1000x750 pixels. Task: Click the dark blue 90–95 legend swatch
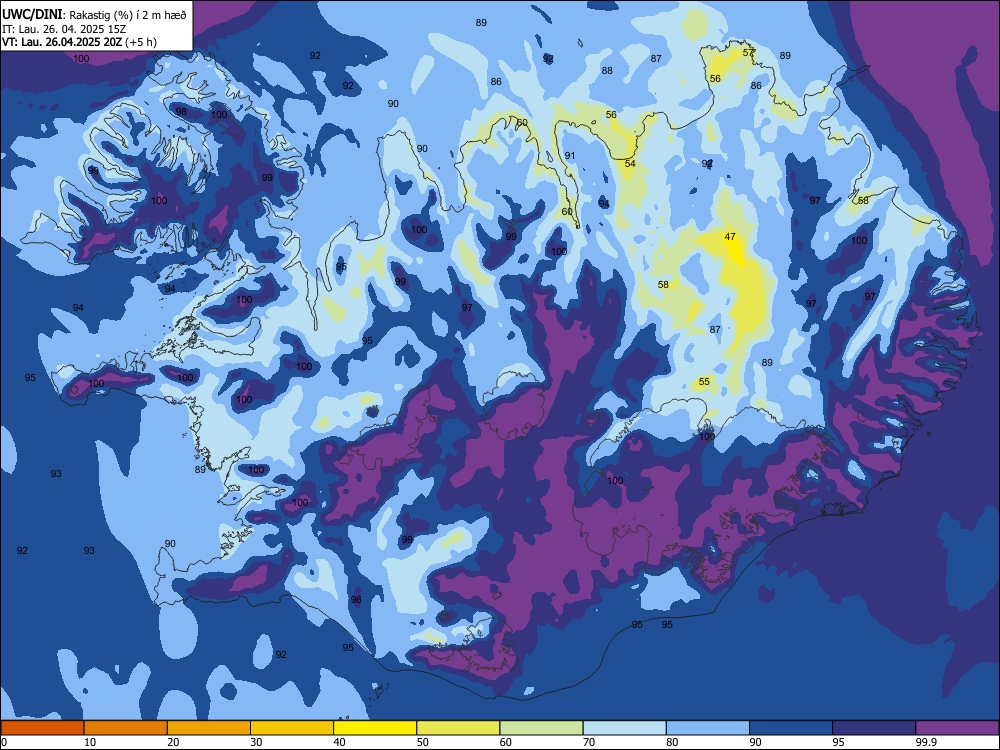pyautogui.click(x=791, y=728)
